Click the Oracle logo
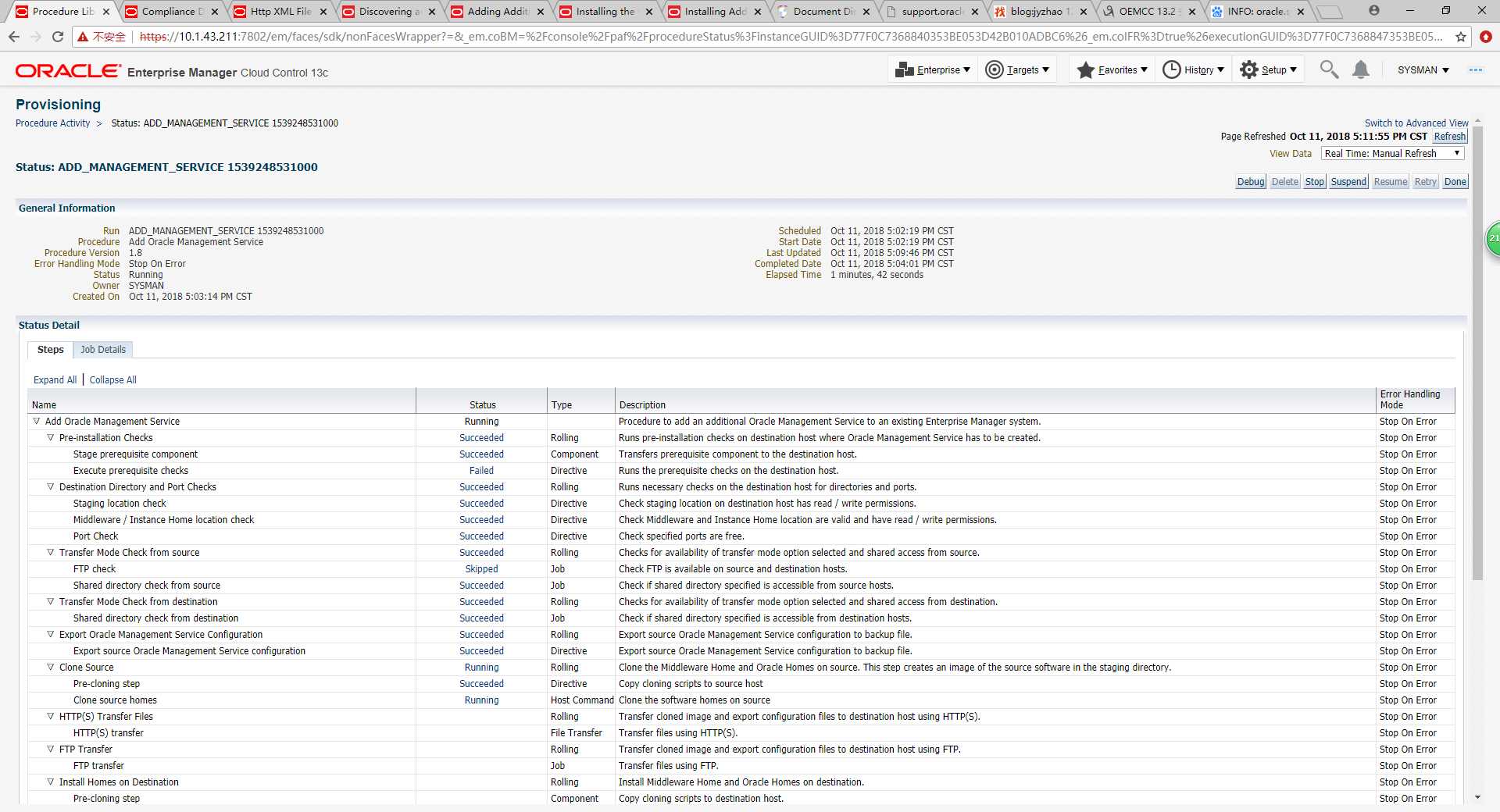The width and height of the screenshot is (1500, 812). click(68, 71)
